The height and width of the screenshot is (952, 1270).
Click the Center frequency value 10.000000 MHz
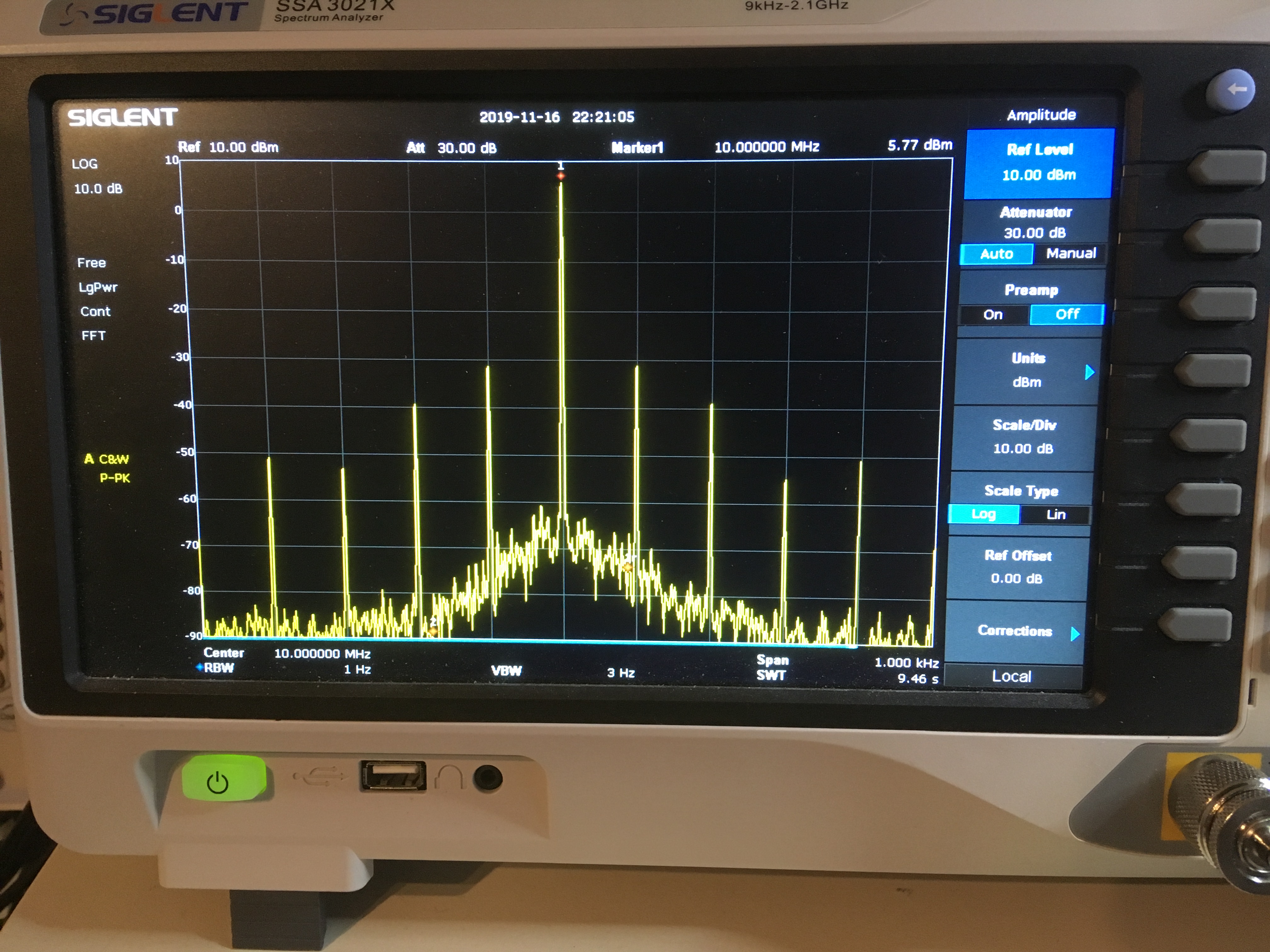click(x=322, y=654)
